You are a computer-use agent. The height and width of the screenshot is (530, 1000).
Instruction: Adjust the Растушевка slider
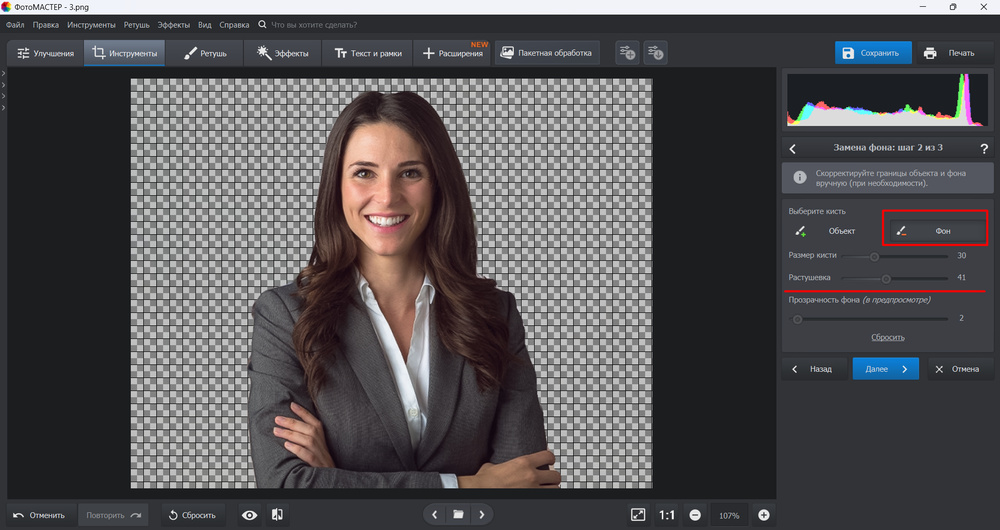[886, 279]
